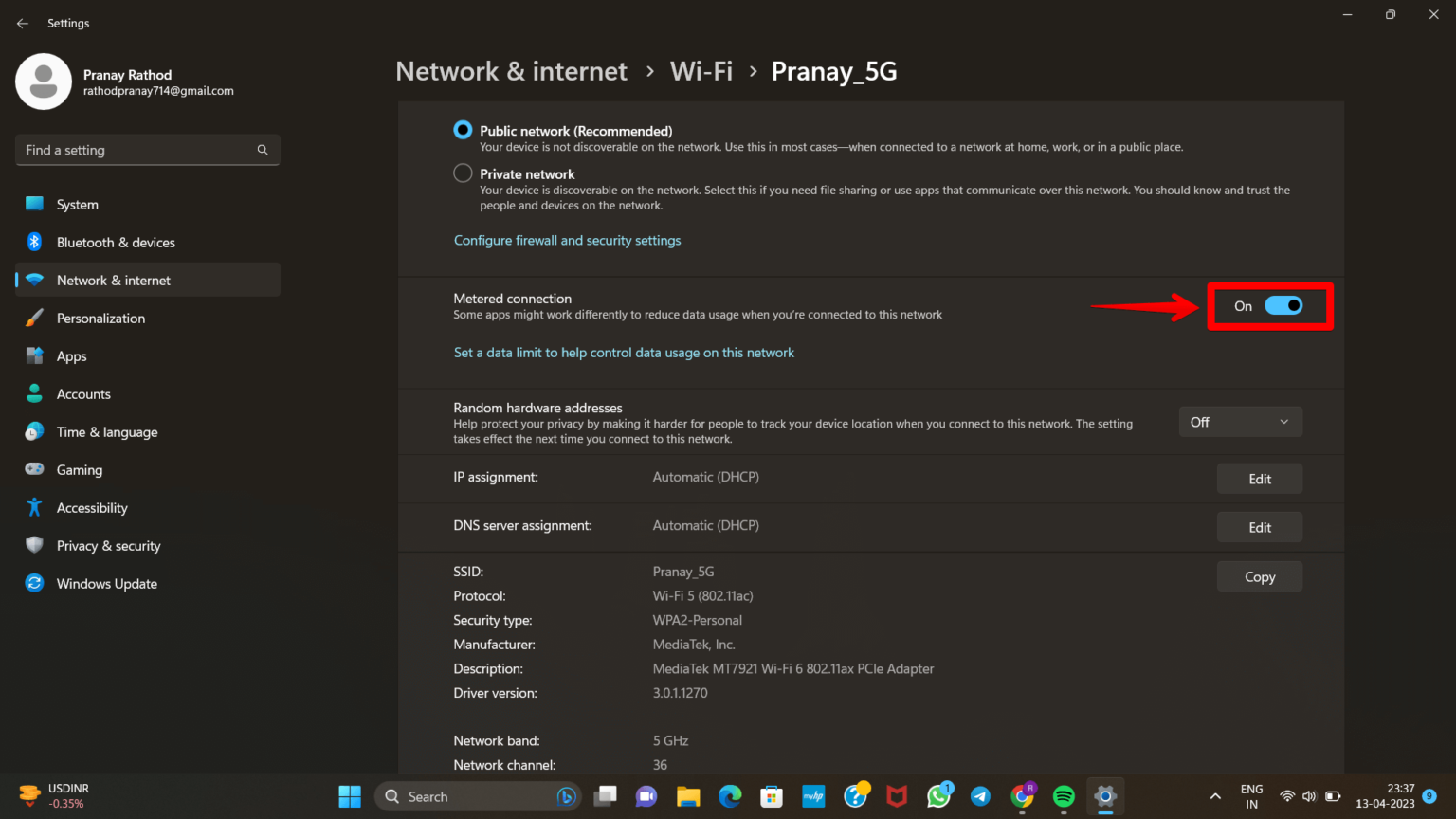
Task: Open the ENG IN language switcher
Action: pos(1251,796)
